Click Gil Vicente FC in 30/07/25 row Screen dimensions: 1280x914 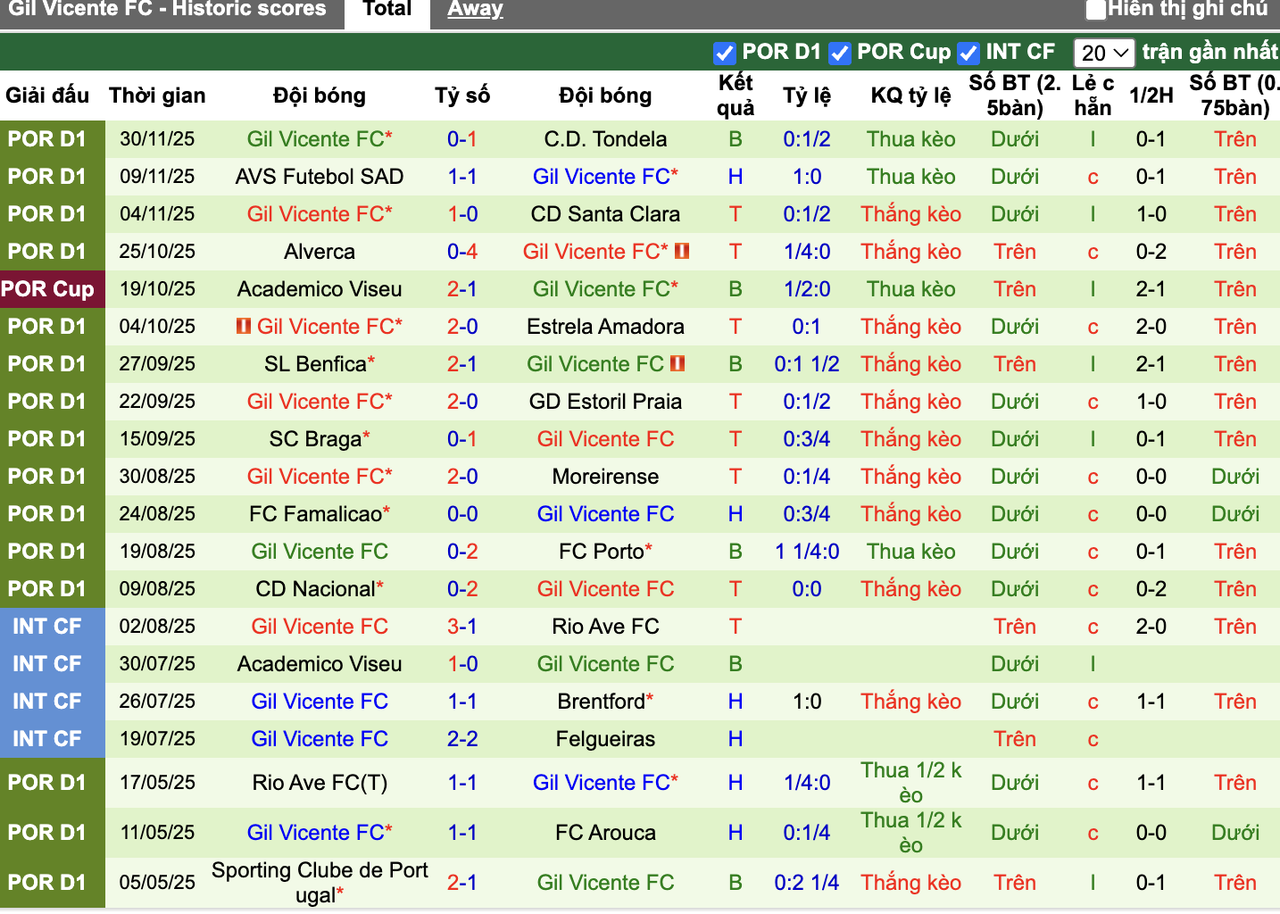point(605,664)
